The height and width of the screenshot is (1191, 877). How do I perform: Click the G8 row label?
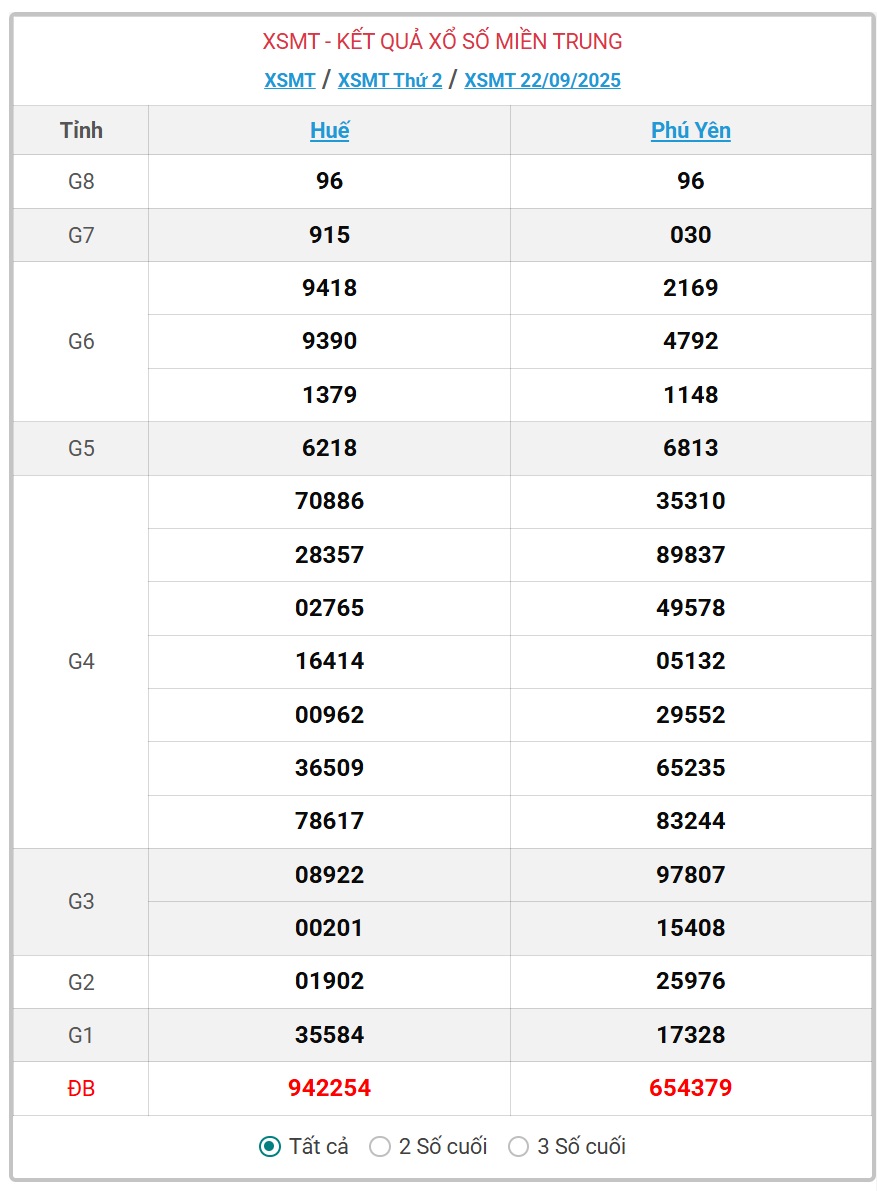coord(81,182)
